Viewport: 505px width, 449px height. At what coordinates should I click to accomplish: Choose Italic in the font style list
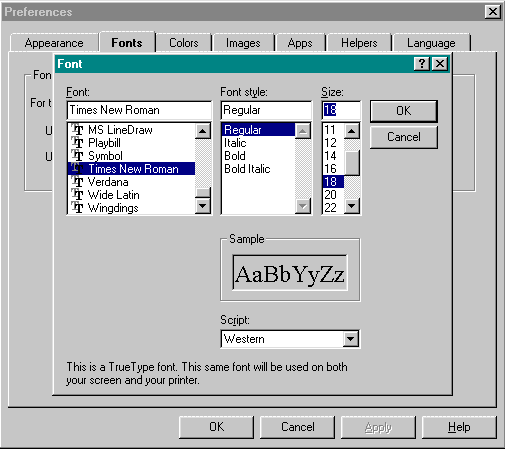coord(258,143)
